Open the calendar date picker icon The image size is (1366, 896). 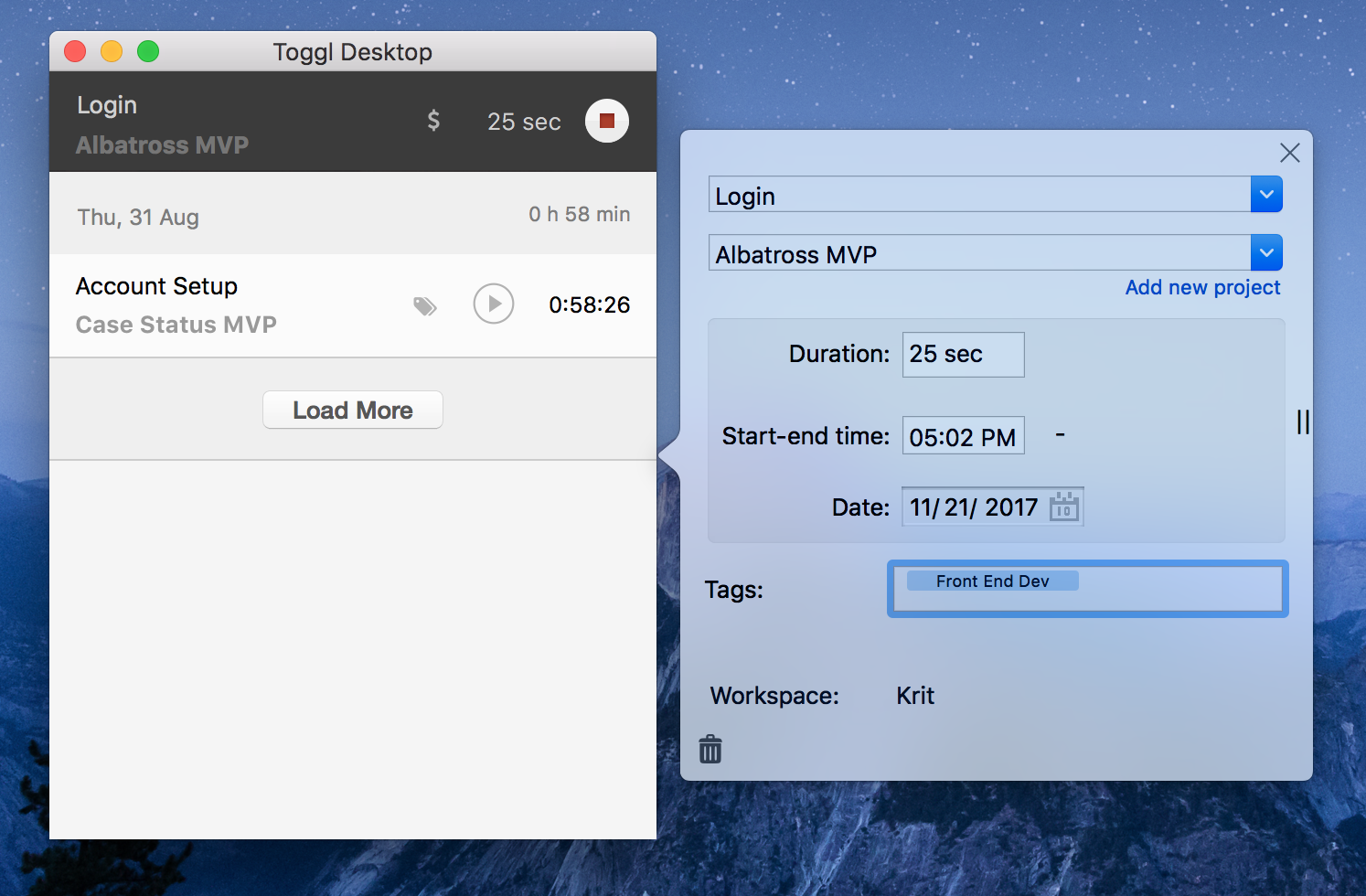click(x=1064, y=507)
